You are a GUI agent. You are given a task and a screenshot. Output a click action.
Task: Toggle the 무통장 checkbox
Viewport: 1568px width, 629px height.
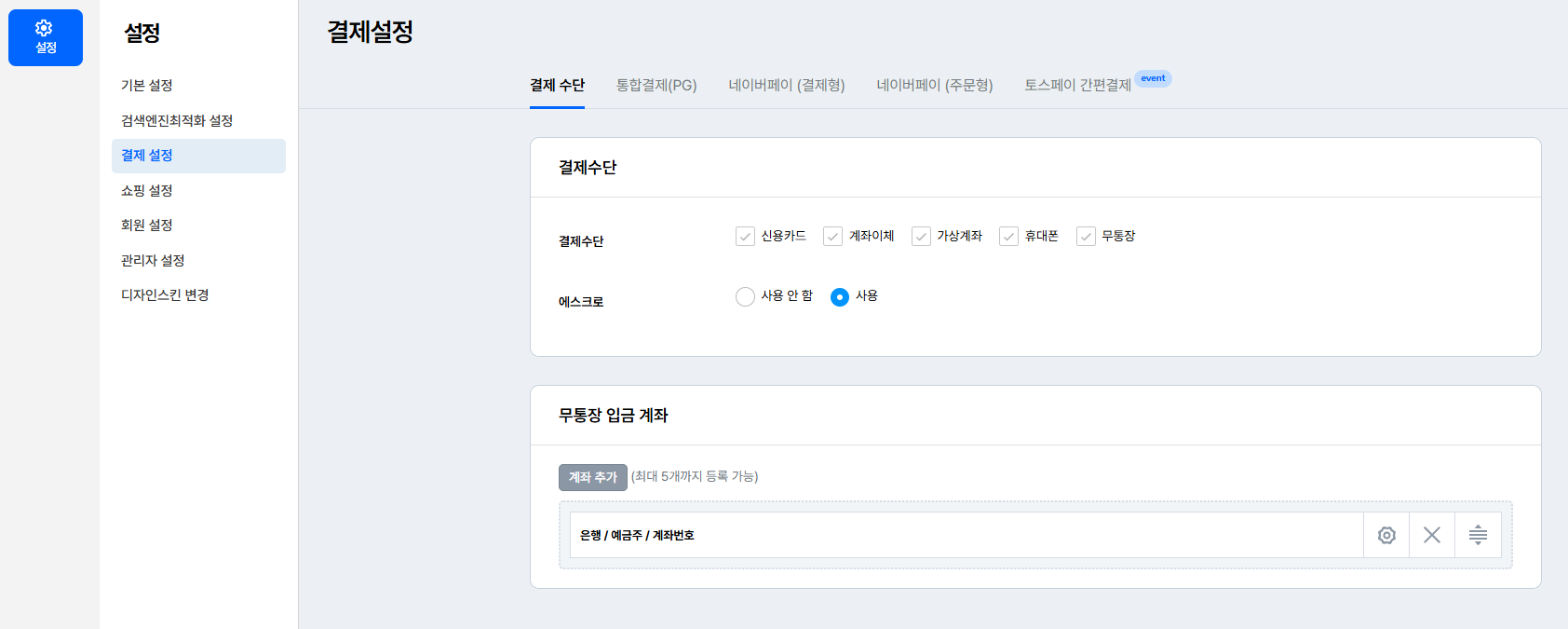(x=1086, y=237)
